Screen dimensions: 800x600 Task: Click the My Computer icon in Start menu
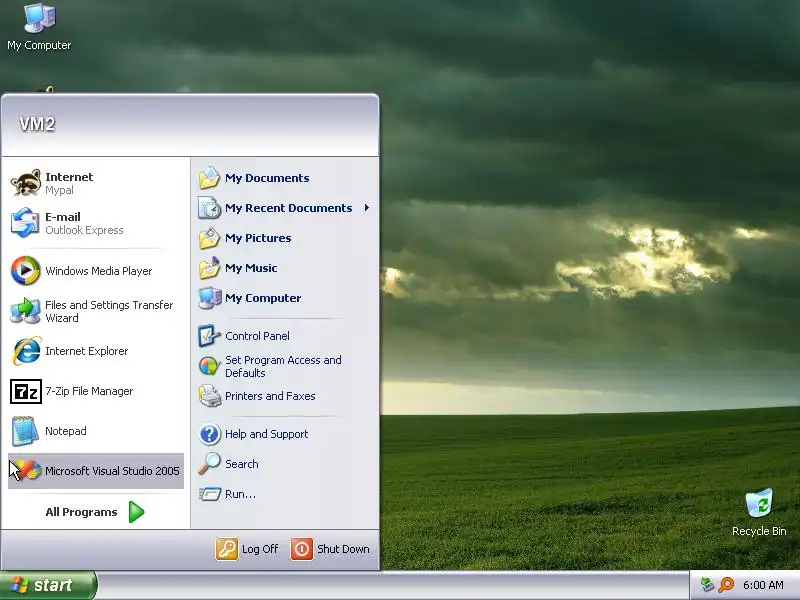click(209, 298)
